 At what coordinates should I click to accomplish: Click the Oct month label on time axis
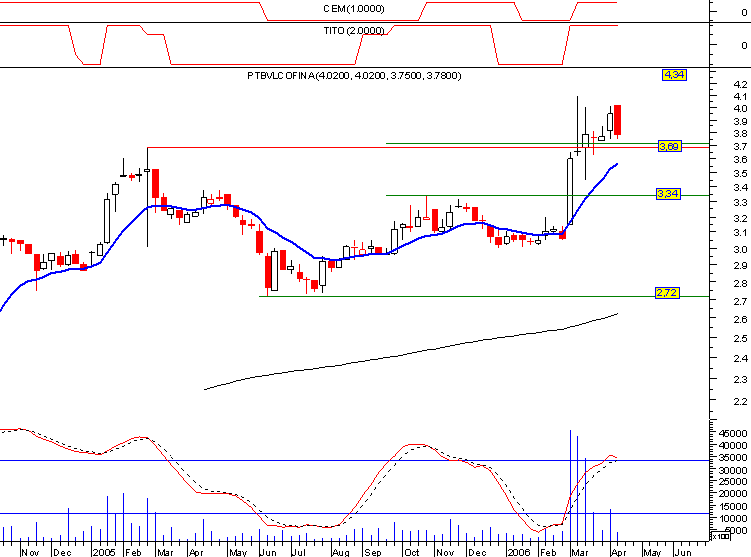pos(412,552)
